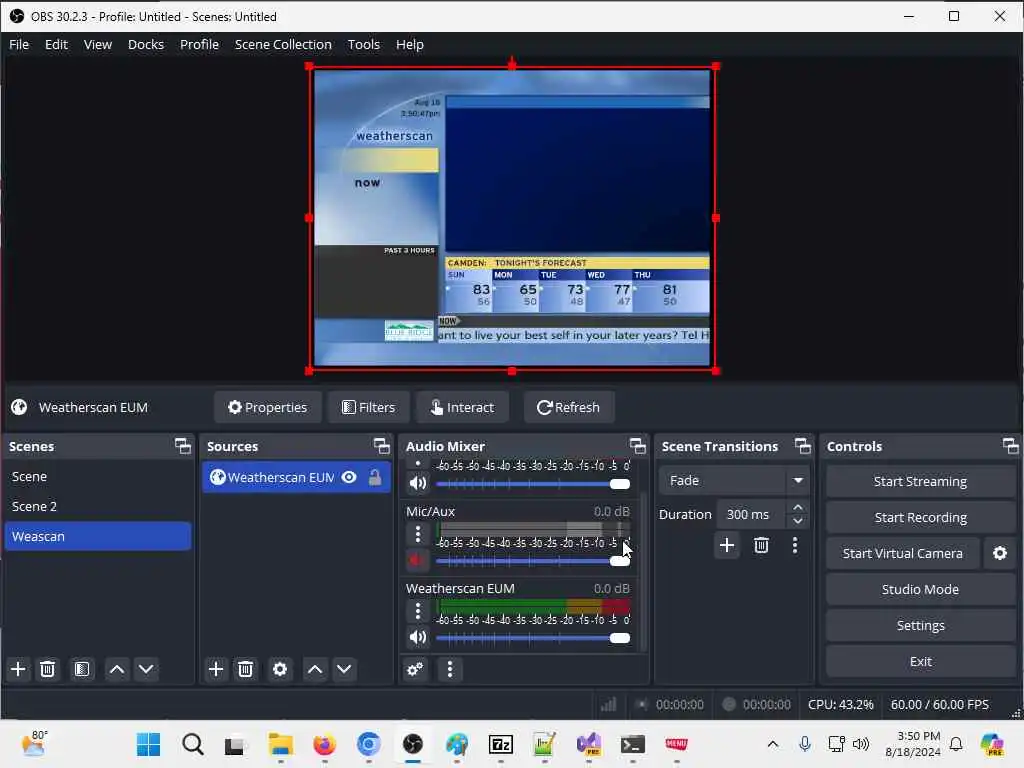Open scene filters icon in Scenes dock
This screenshot has width=1024, height=768.
click(x=82, y=669)
